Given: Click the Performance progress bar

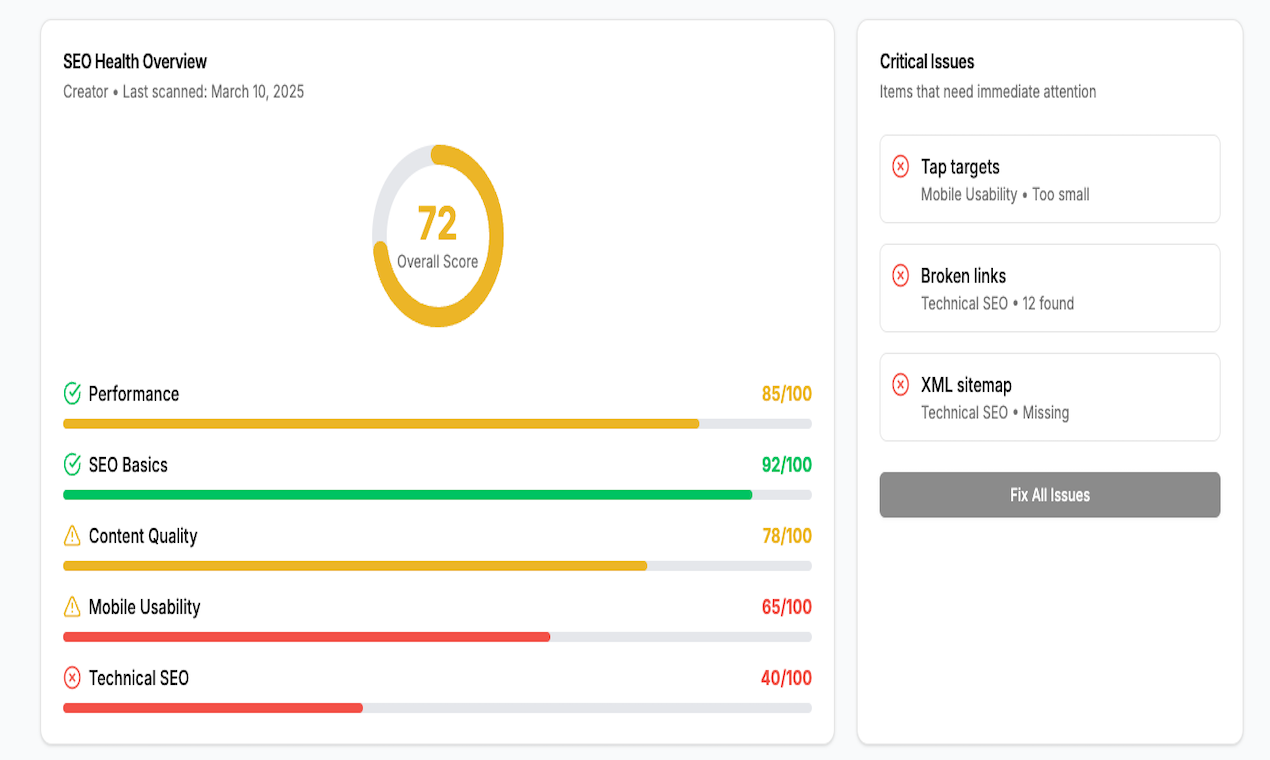Looking at the screenshot, I should click(437, 424).
